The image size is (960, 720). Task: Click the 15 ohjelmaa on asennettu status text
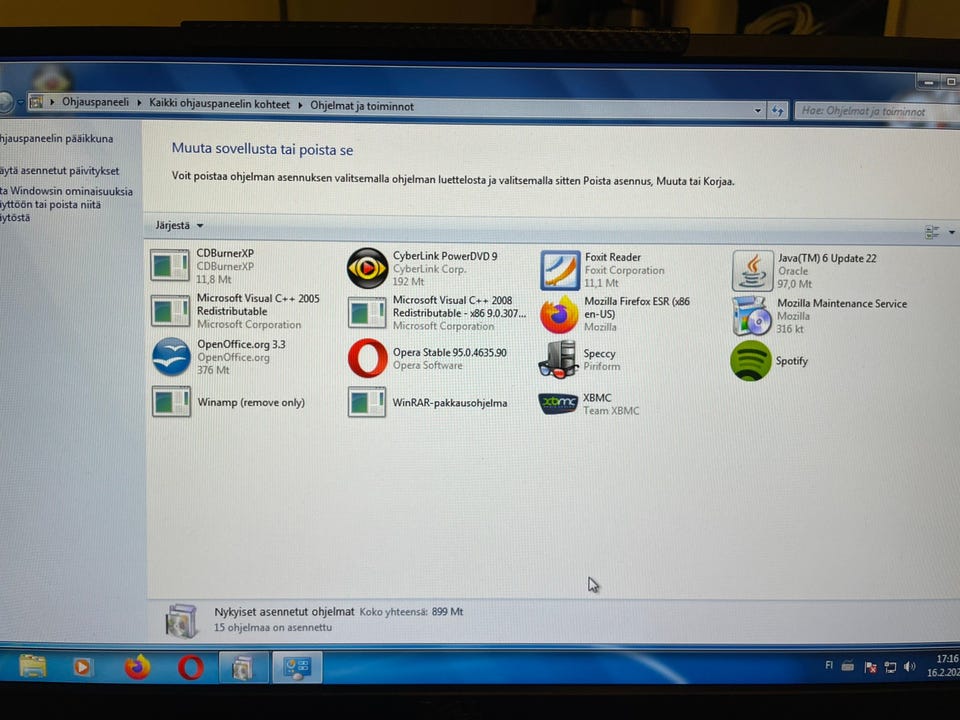tap(273, 628)
